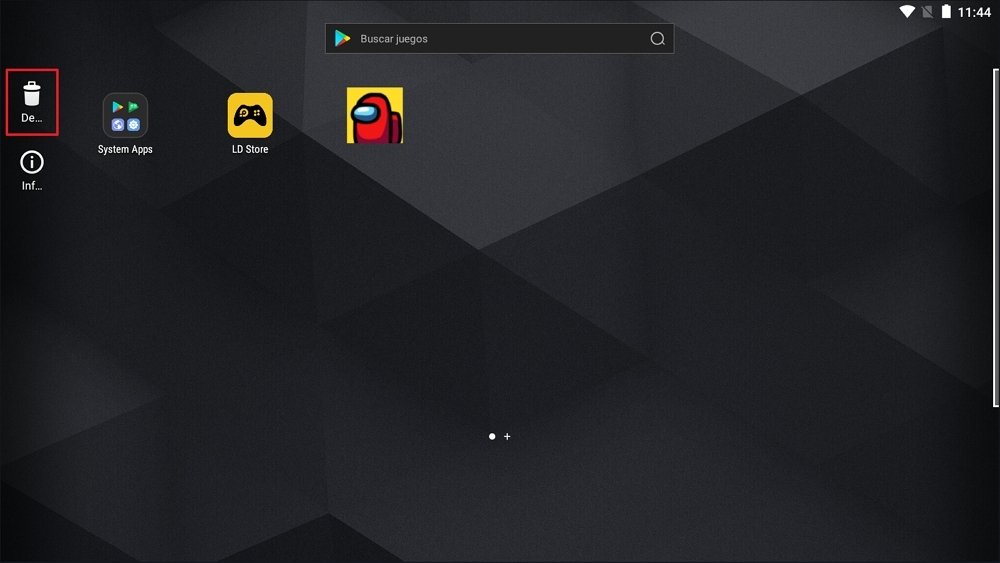The width and height of the screenshot is (1000, 563).
Task: Click the LD Store label text
Action: tap(250, 149)
